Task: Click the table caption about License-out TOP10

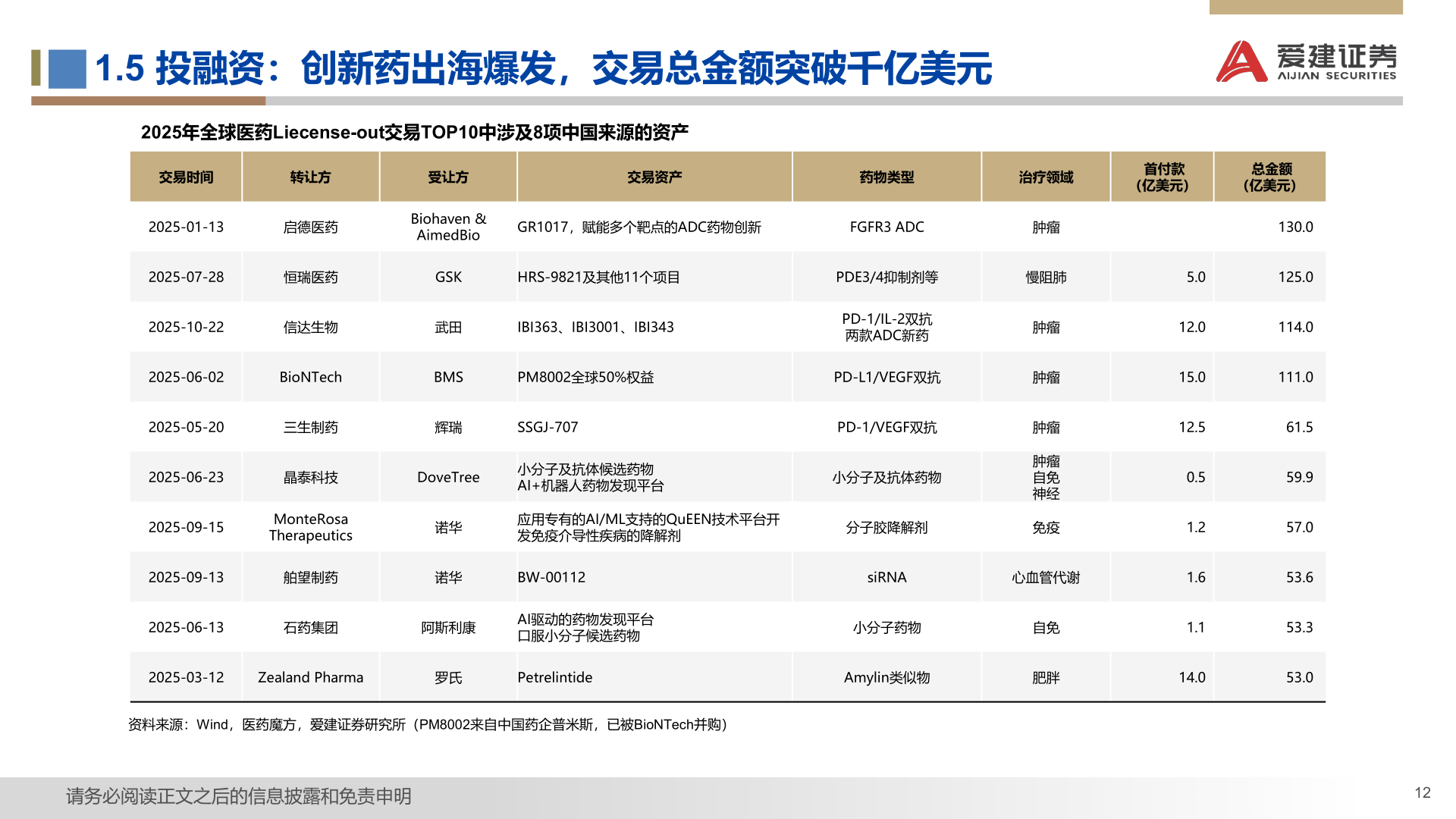Action: 419,130
